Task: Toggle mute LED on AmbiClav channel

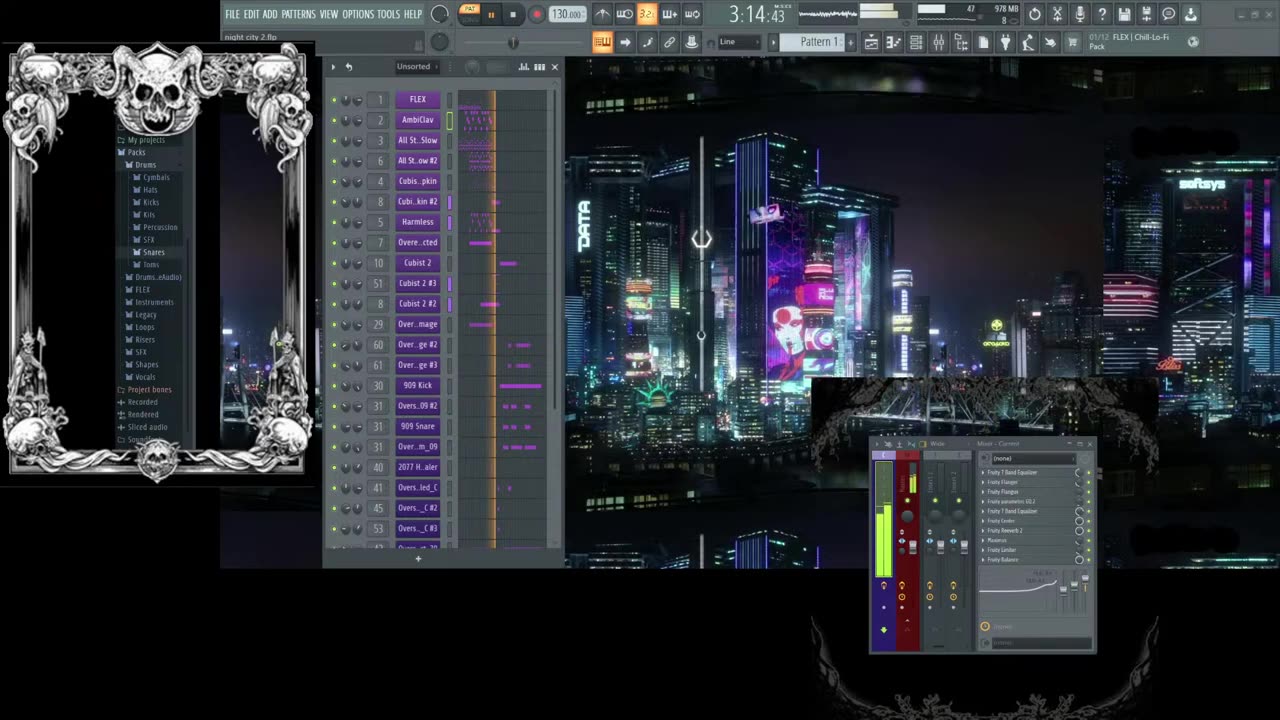Action: pyautogui.click(x=334, y=120)
